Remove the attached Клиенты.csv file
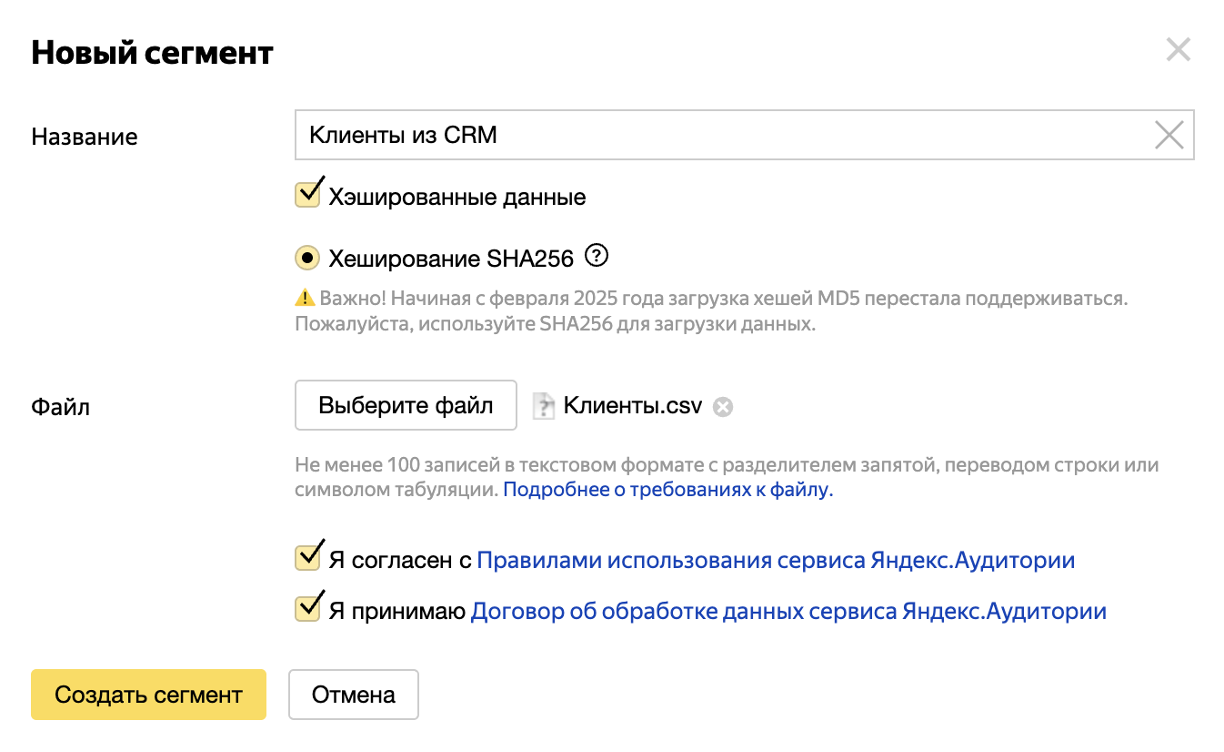 (723, 406)
